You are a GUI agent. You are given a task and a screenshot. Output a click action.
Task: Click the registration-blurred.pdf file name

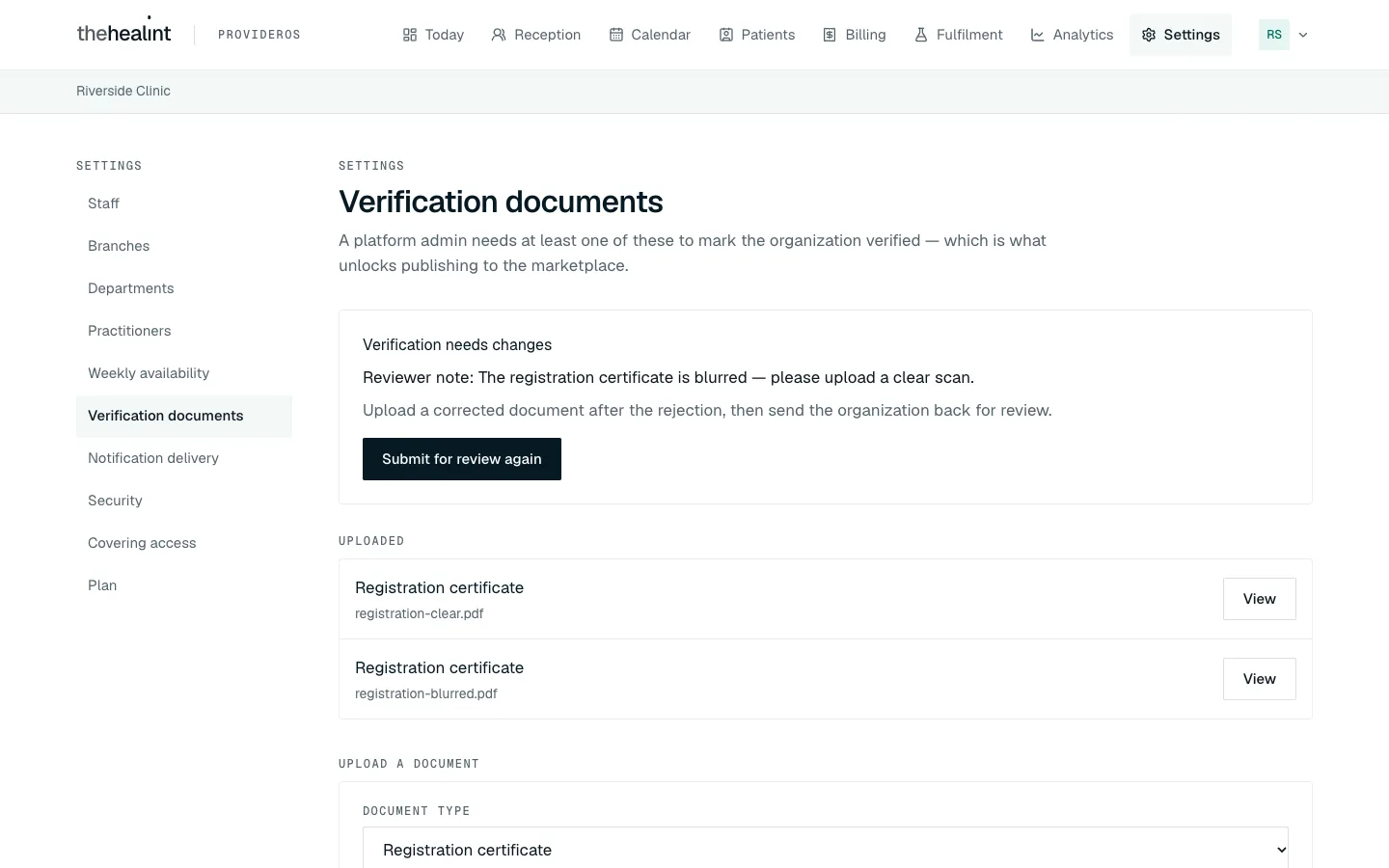pos(426,693)
